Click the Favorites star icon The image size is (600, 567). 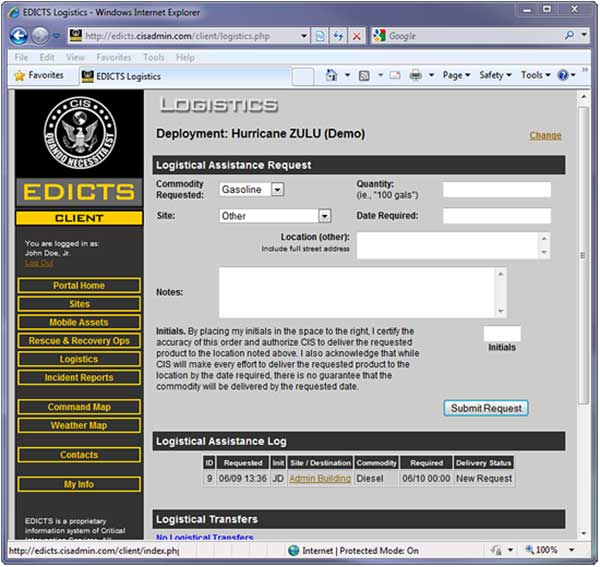[19, 75]
